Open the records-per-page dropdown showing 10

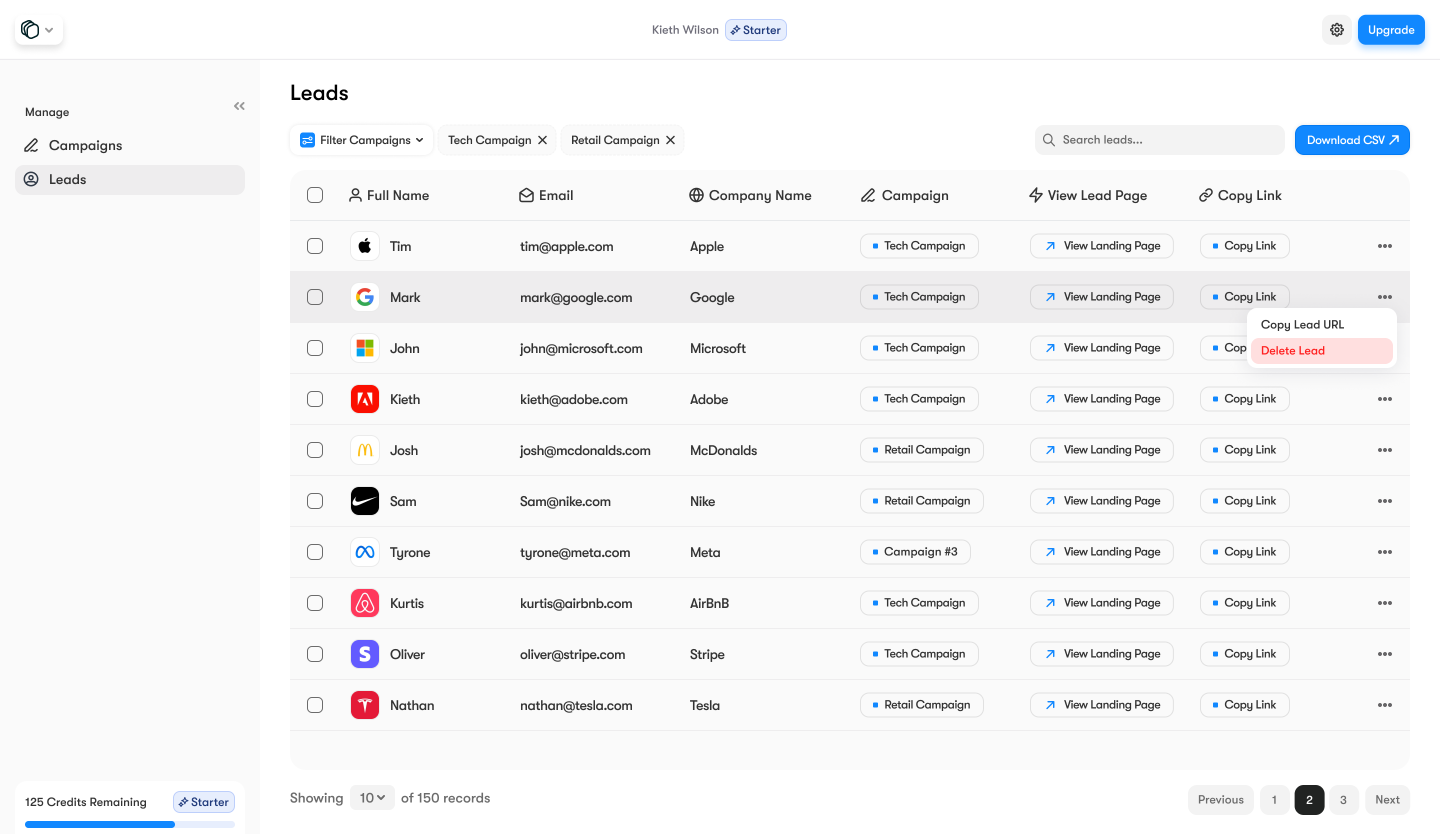[371, 797]
